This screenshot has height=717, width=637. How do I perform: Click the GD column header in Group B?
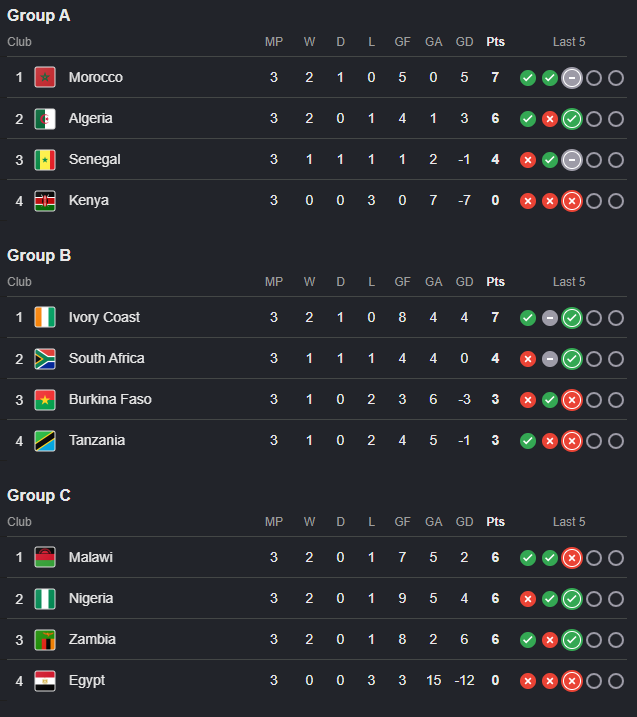pos(464,282)
